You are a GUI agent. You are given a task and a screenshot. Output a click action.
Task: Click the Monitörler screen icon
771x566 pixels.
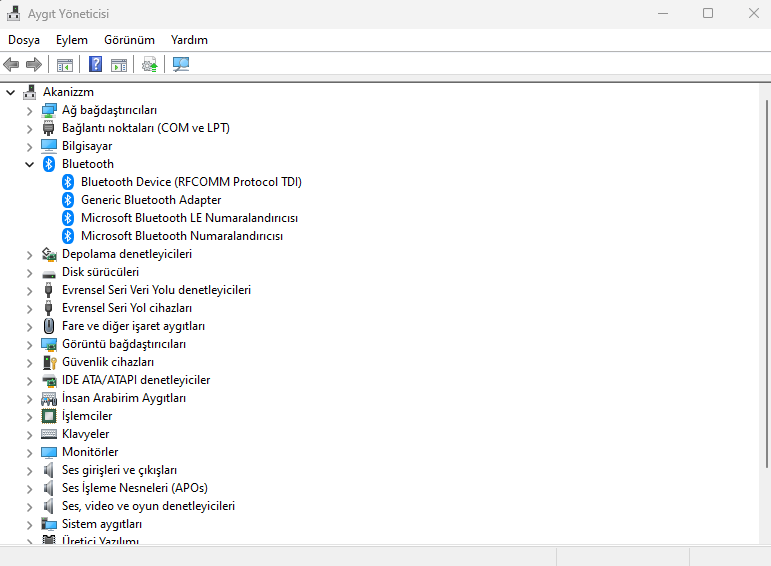[49, 452]
